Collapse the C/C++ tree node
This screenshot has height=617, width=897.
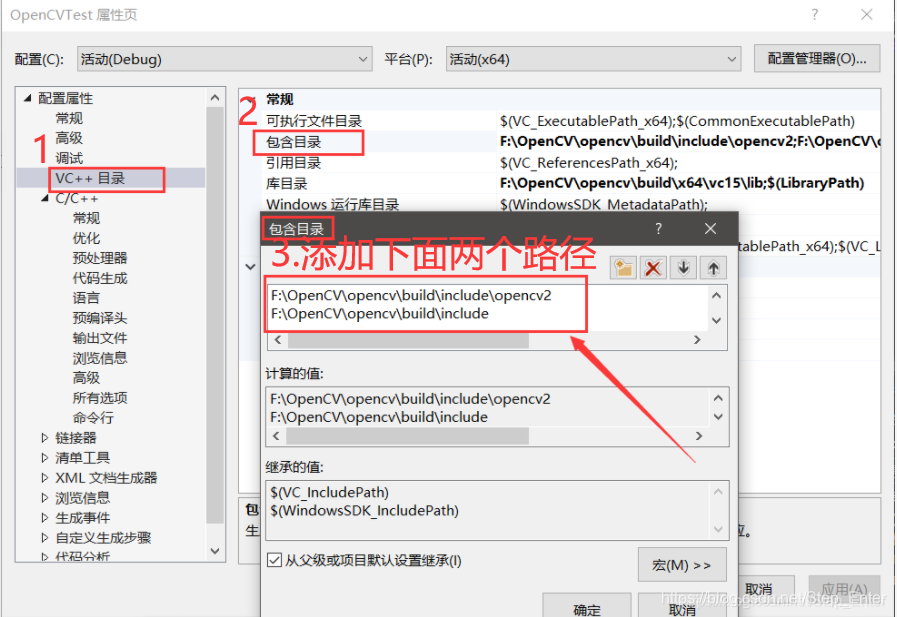coord(45,198)
